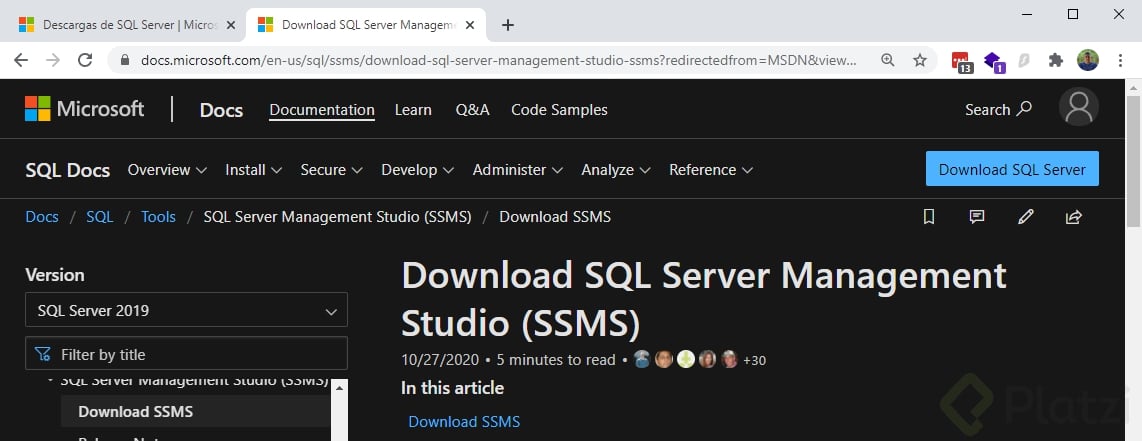This screenshot has height=441, width=1142.
Task: Close the Download SQL Server Management tab
Action: coord(470,25)
